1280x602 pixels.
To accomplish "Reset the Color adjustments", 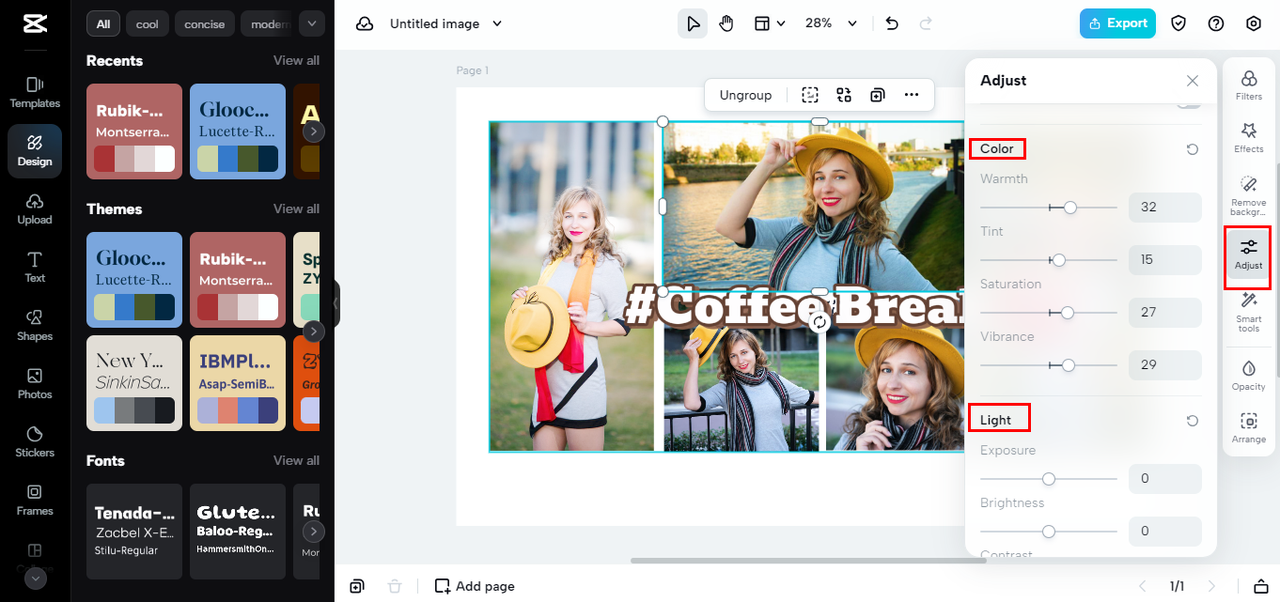I will click(x=1192, y=149).
